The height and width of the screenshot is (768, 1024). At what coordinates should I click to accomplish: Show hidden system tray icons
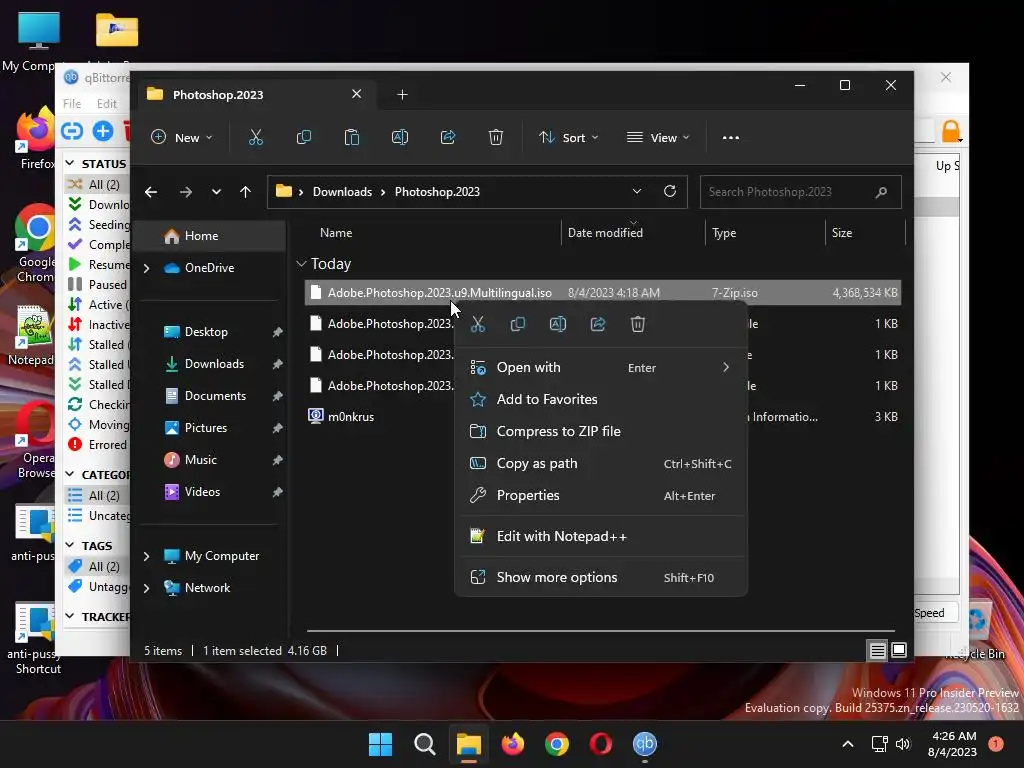click(x=848, y=744)
